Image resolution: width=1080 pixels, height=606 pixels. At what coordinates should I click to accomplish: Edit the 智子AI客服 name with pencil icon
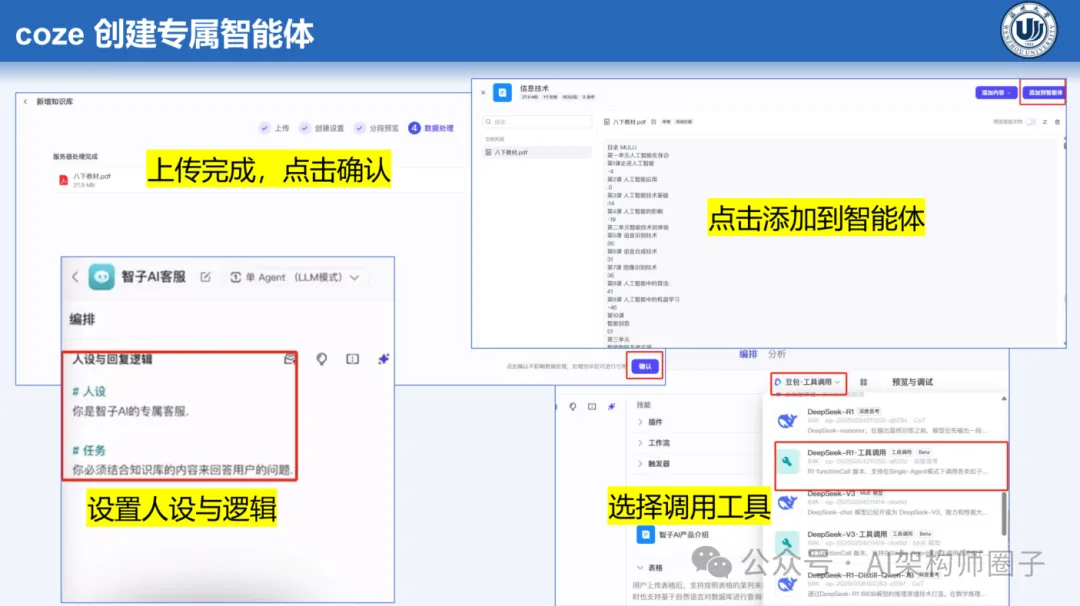click(205, 277)
